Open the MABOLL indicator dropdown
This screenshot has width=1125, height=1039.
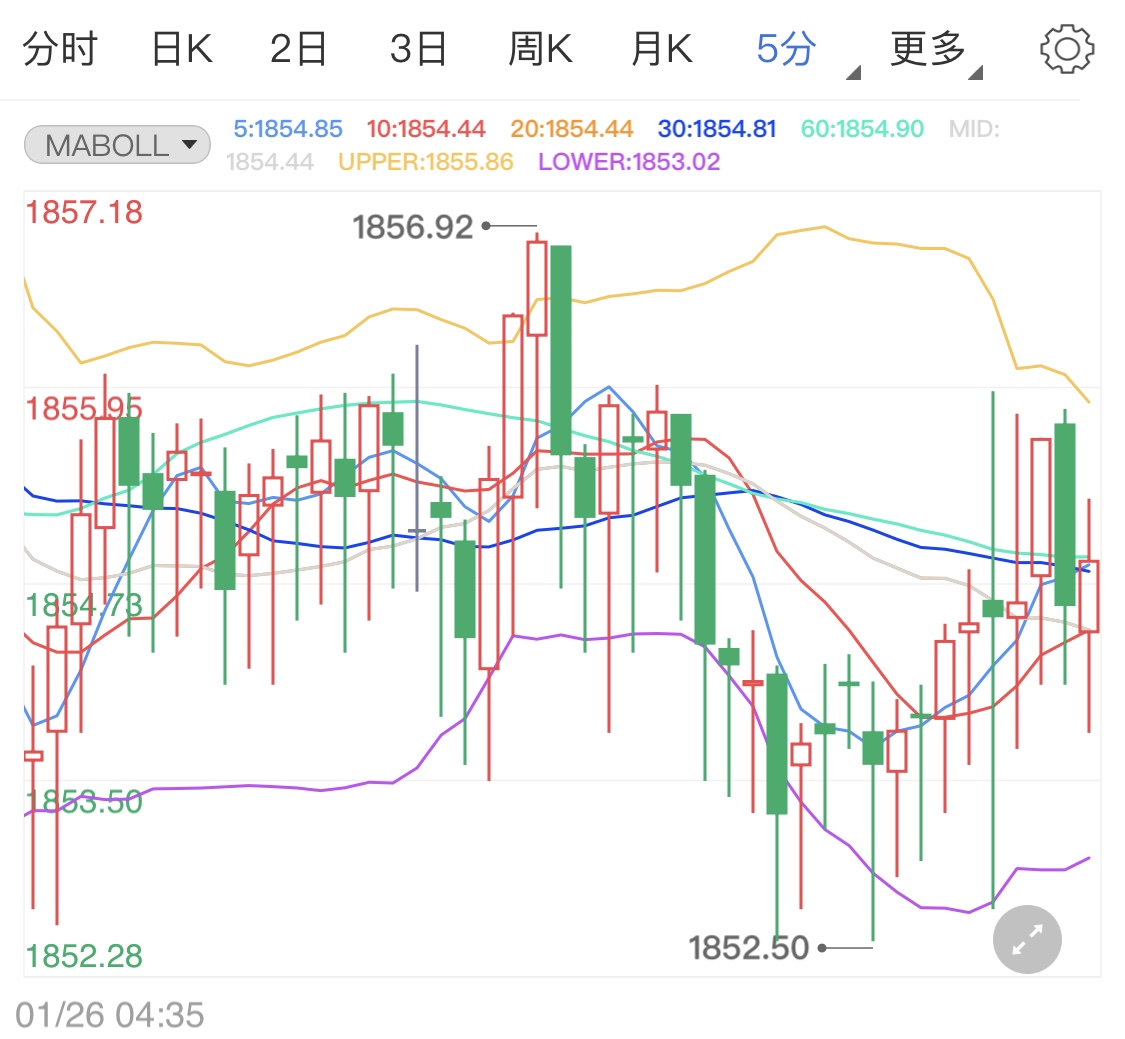point(116,144)
